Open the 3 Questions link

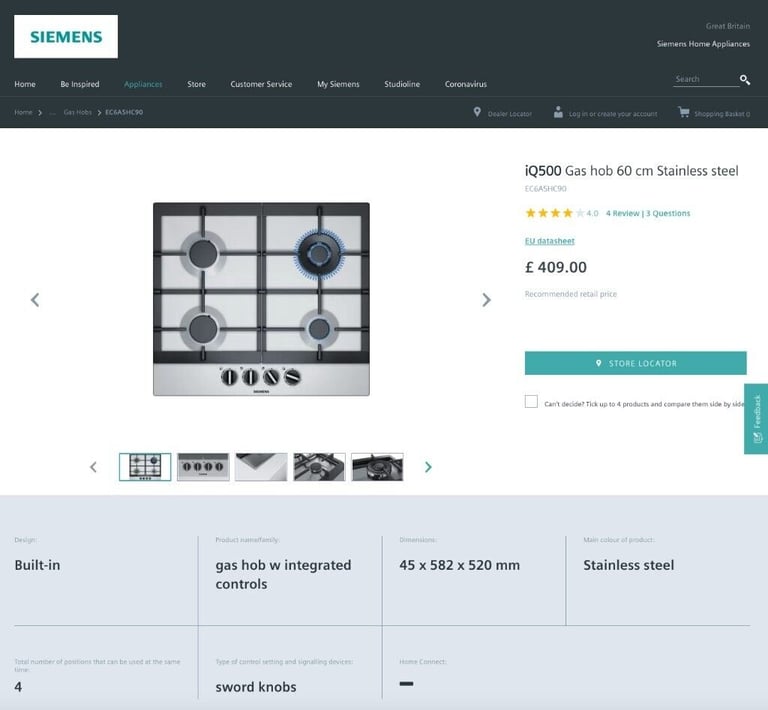tap(668, 213)
